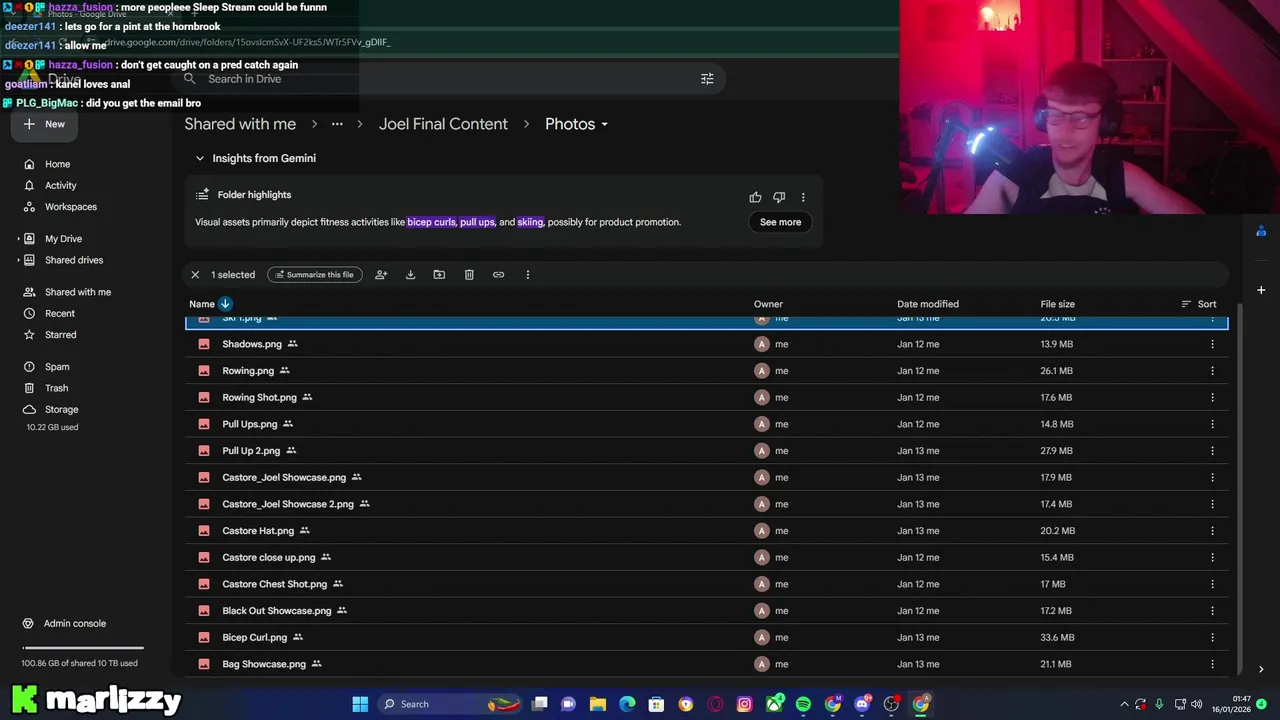Open the side panel add-ons plus icon
1280x720 pixels.
(1261, 290)
